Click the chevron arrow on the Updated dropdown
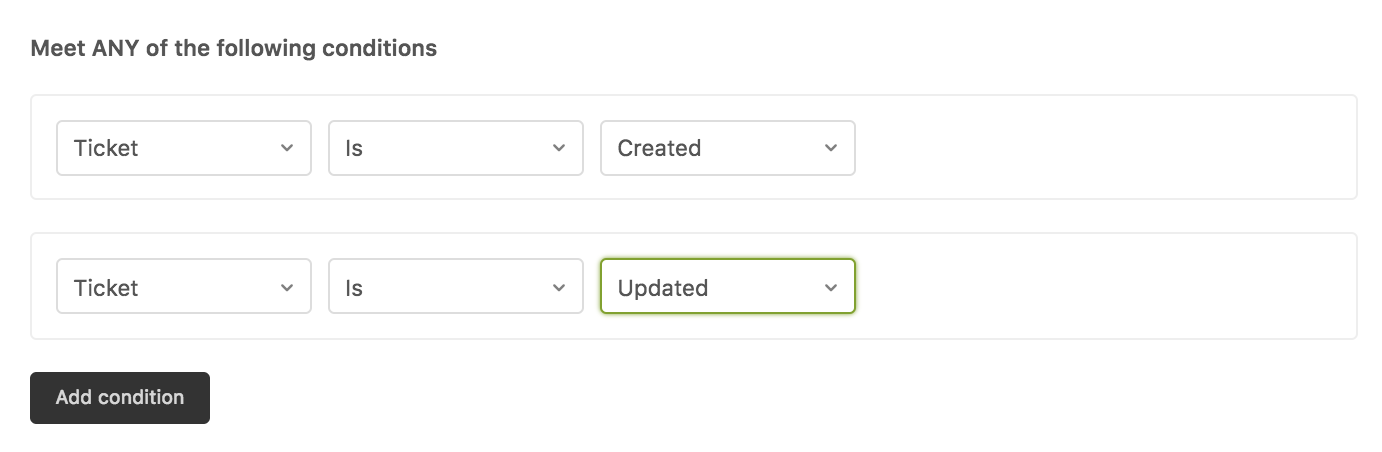The width and height of the screenshot is (1382, 452). pyautogui.click(x=830, y=288)
